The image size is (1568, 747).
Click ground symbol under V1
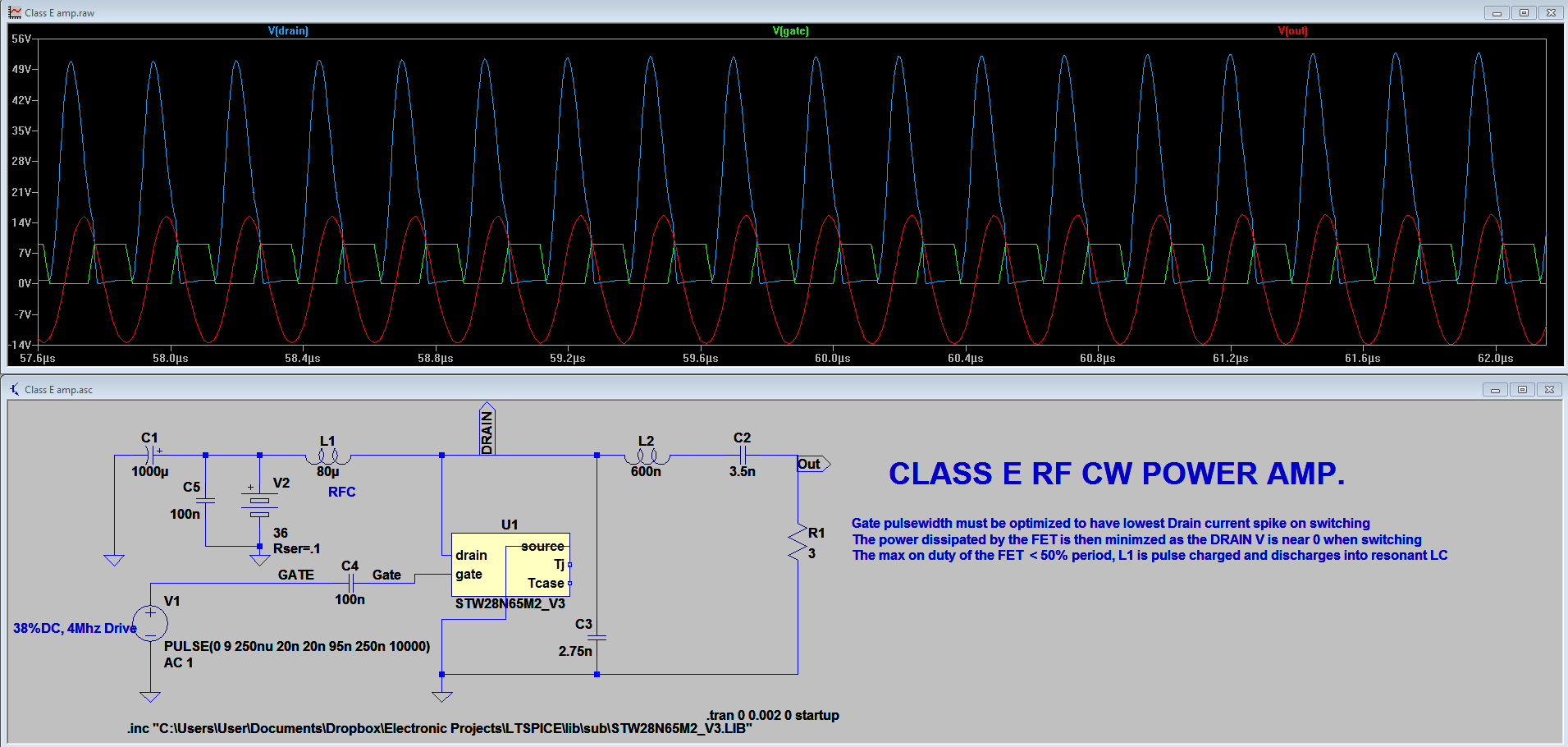(150, 697)
